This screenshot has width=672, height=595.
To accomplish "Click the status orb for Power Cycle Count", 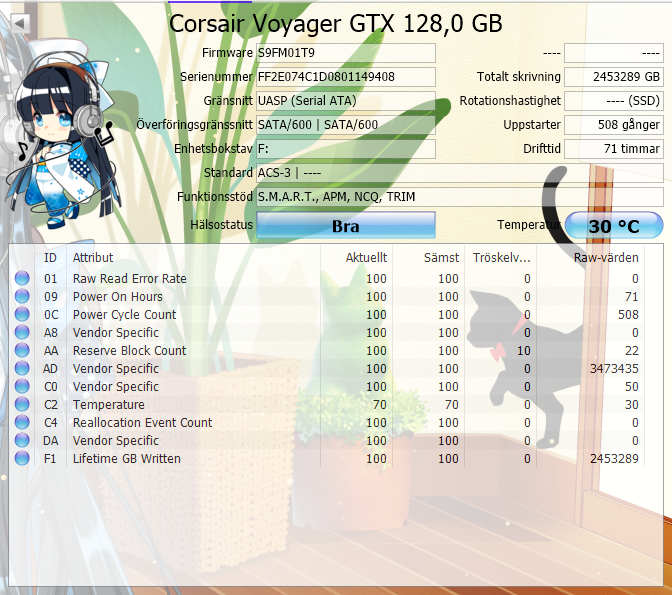I will click(22, 314).
